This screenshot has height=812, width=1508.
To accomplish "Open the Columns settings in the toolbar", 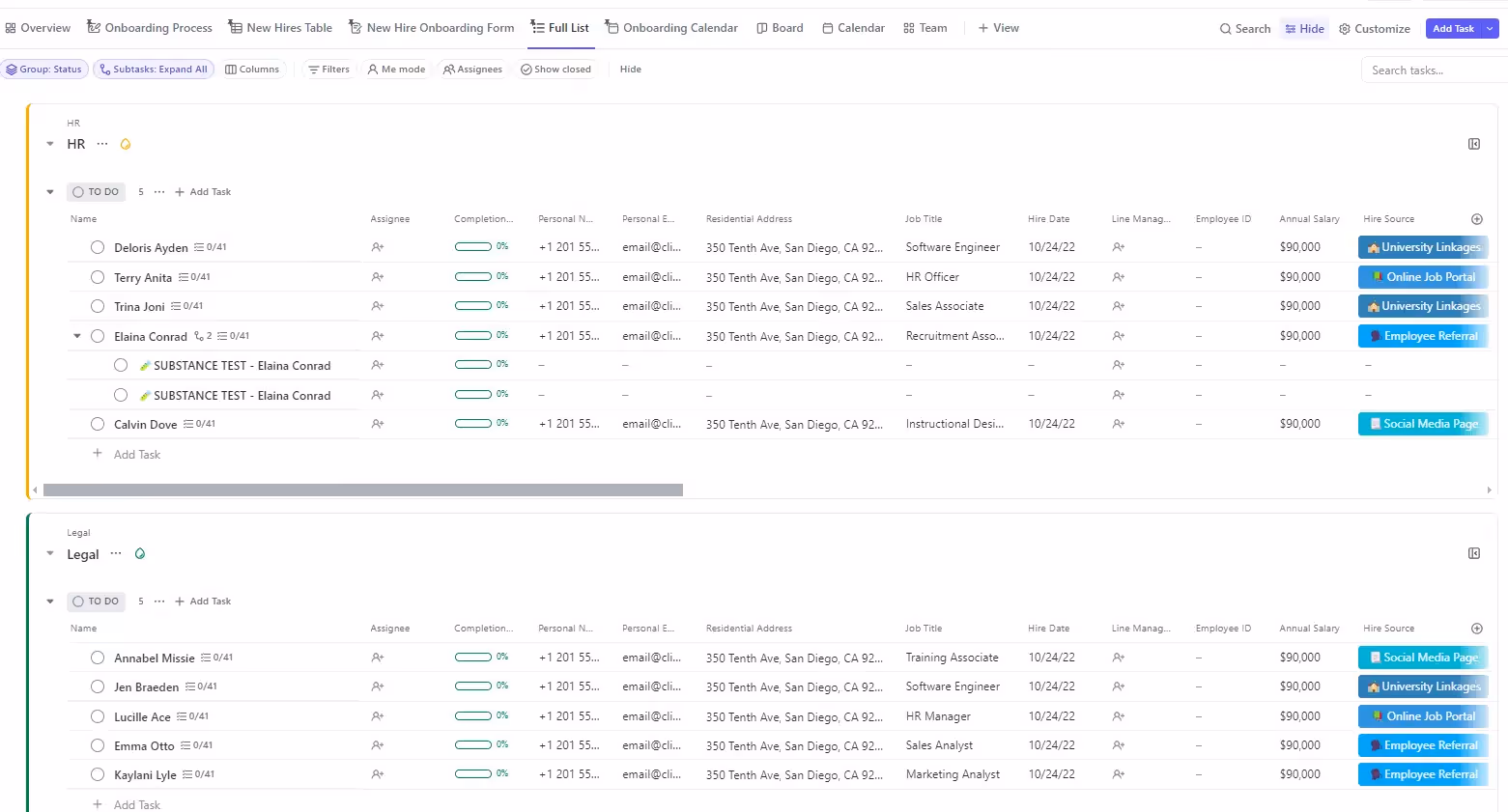I will 252,69.
